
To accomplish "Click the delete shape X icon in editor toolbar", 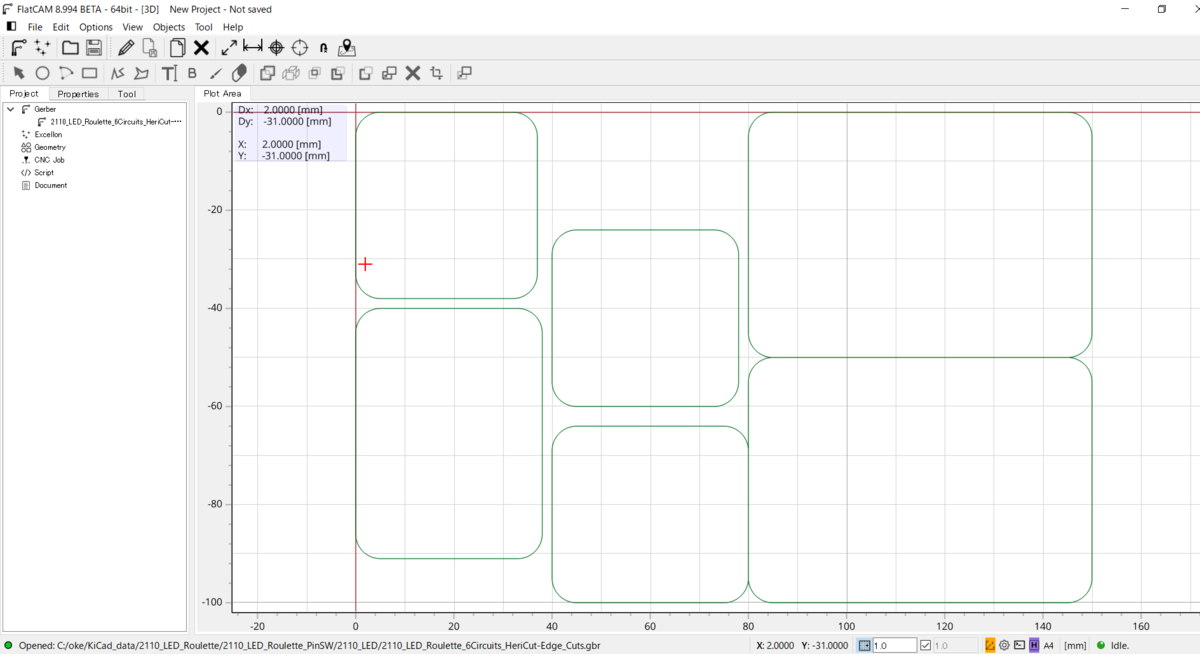I will (413, 73).
